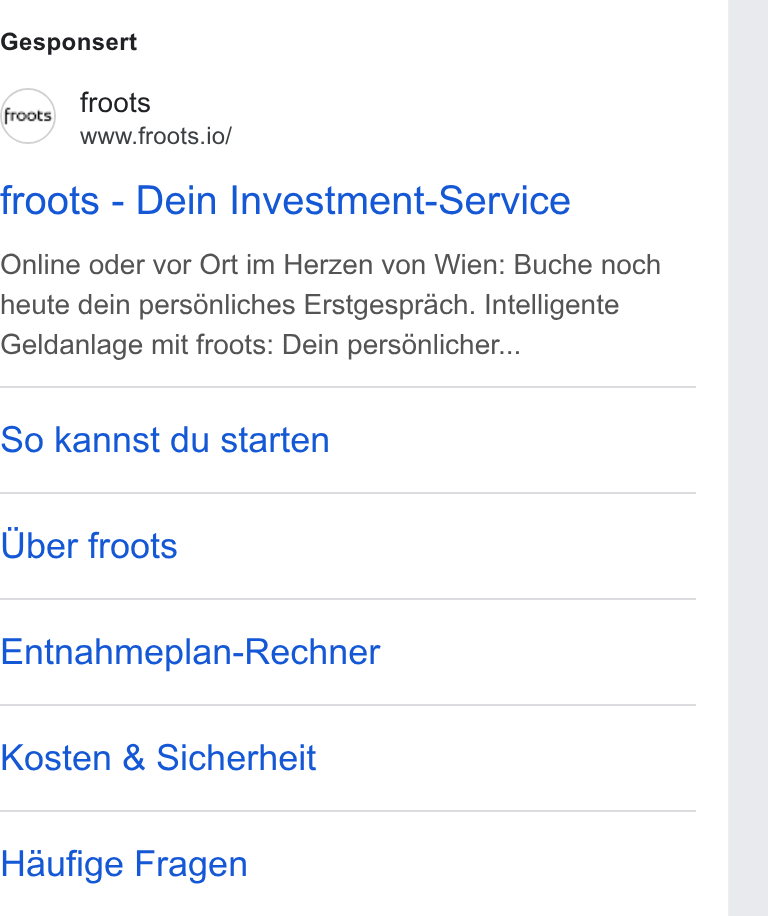768x916 pixels.
Task: Click the gray margin beside the ad
Action: [x=748, y=458]
